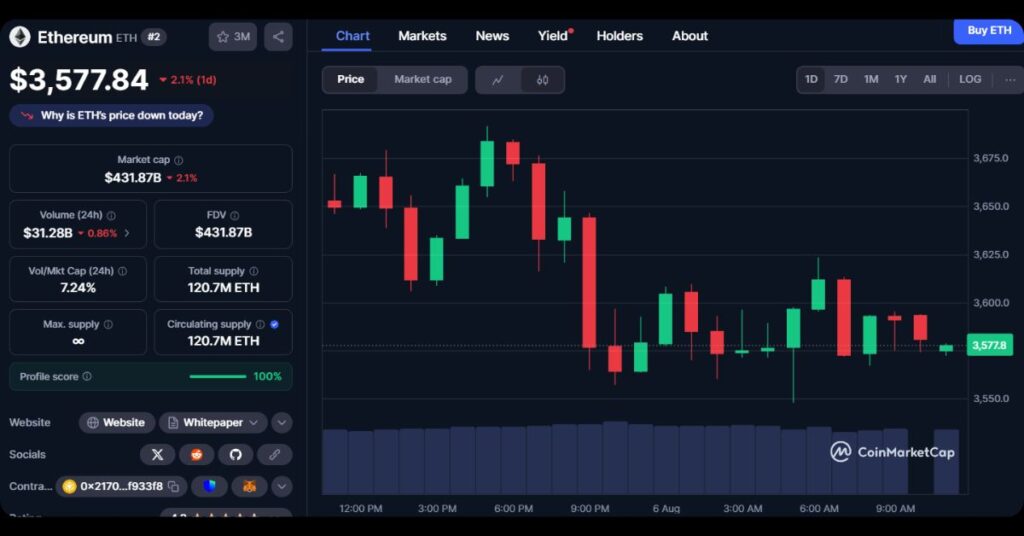This screenshot has width=1024, height=536.
Task: Open the Yield tab
Action: pyautogui.click(x=554, y=36)
